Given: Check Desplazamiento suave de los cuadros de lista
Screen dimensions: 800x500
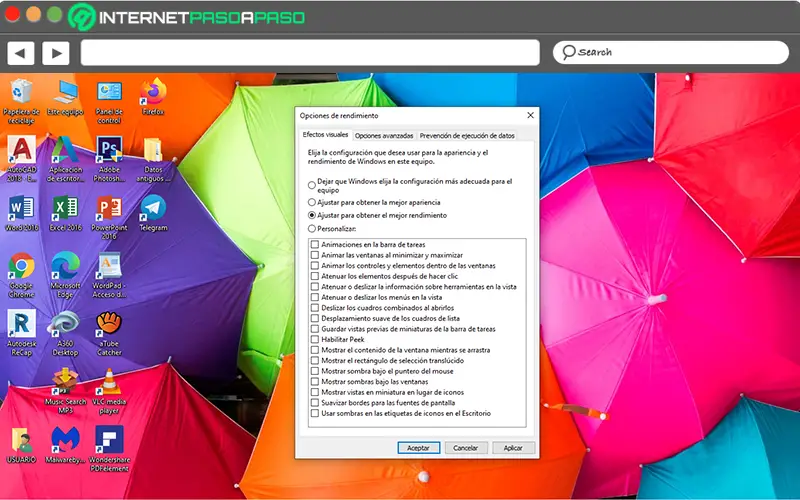Looking at the screenshot, I should pyautogui.click(x=315, y=318).
